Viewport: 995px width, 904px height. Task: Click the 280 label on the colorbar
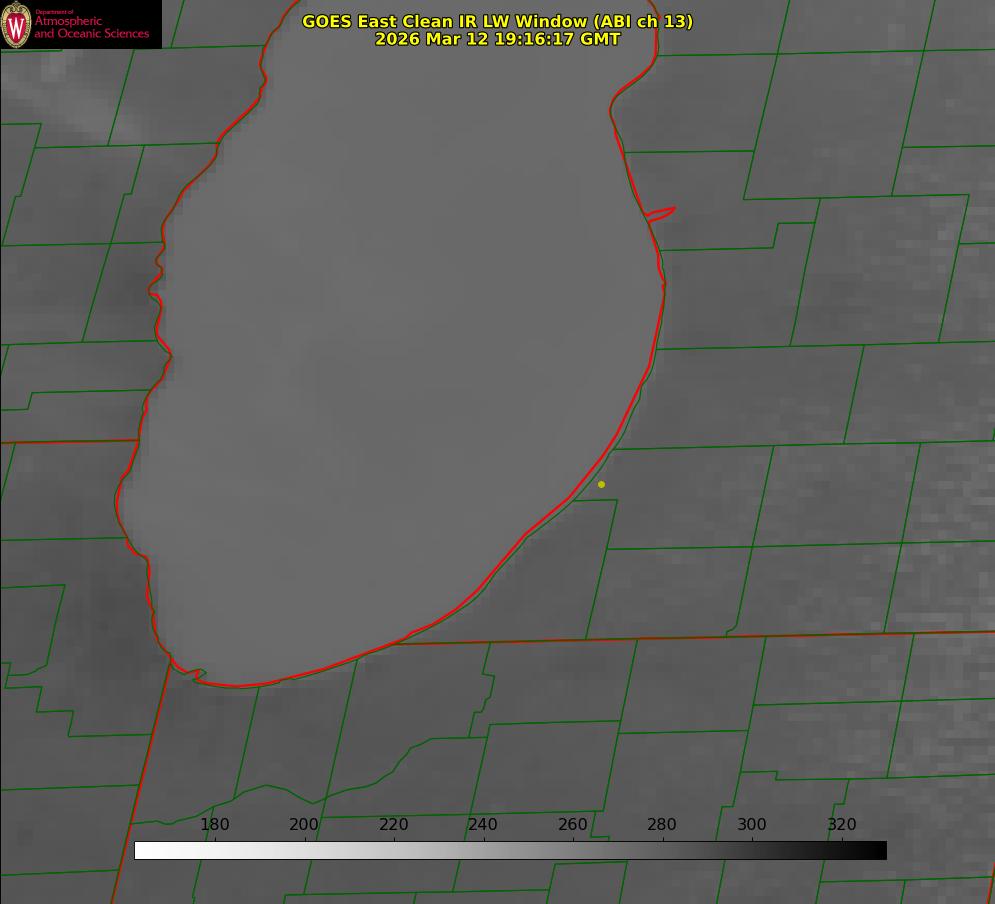[x=662, y=824]
